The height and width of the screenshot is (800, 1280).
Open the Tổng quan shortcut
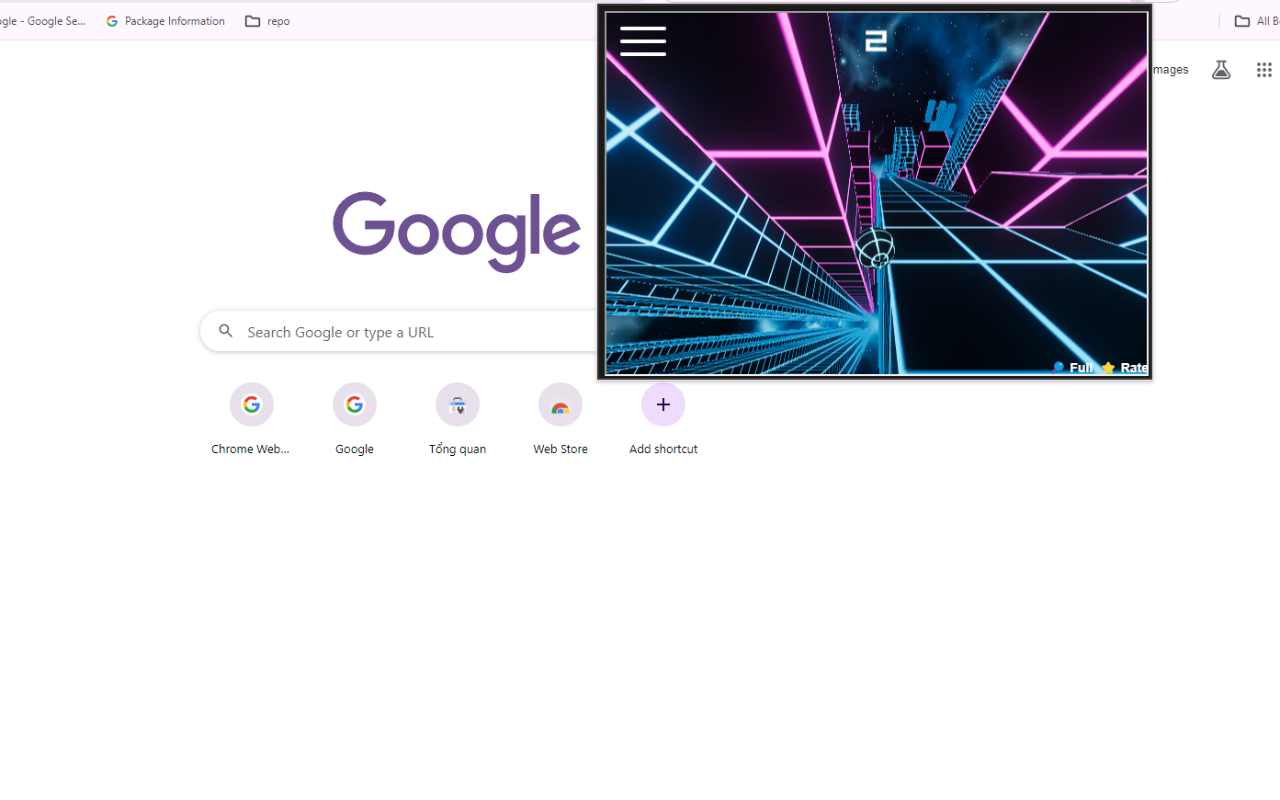click(x=457, y=419)
